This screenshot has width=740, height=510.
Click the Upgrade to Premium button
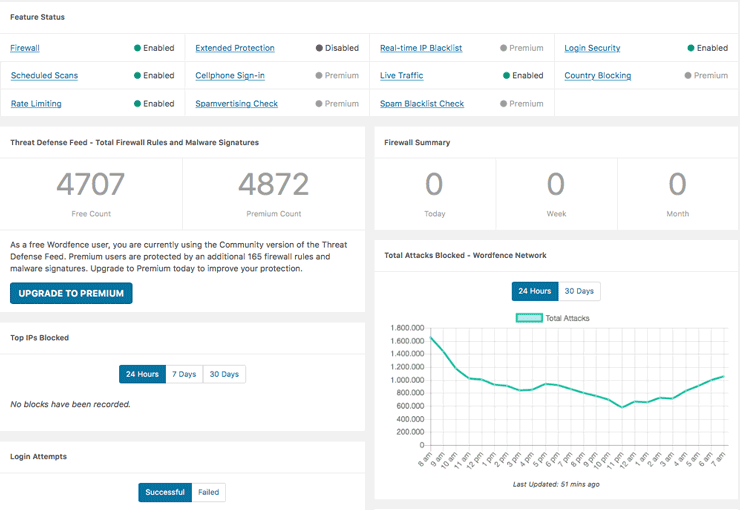pos(71,293)
